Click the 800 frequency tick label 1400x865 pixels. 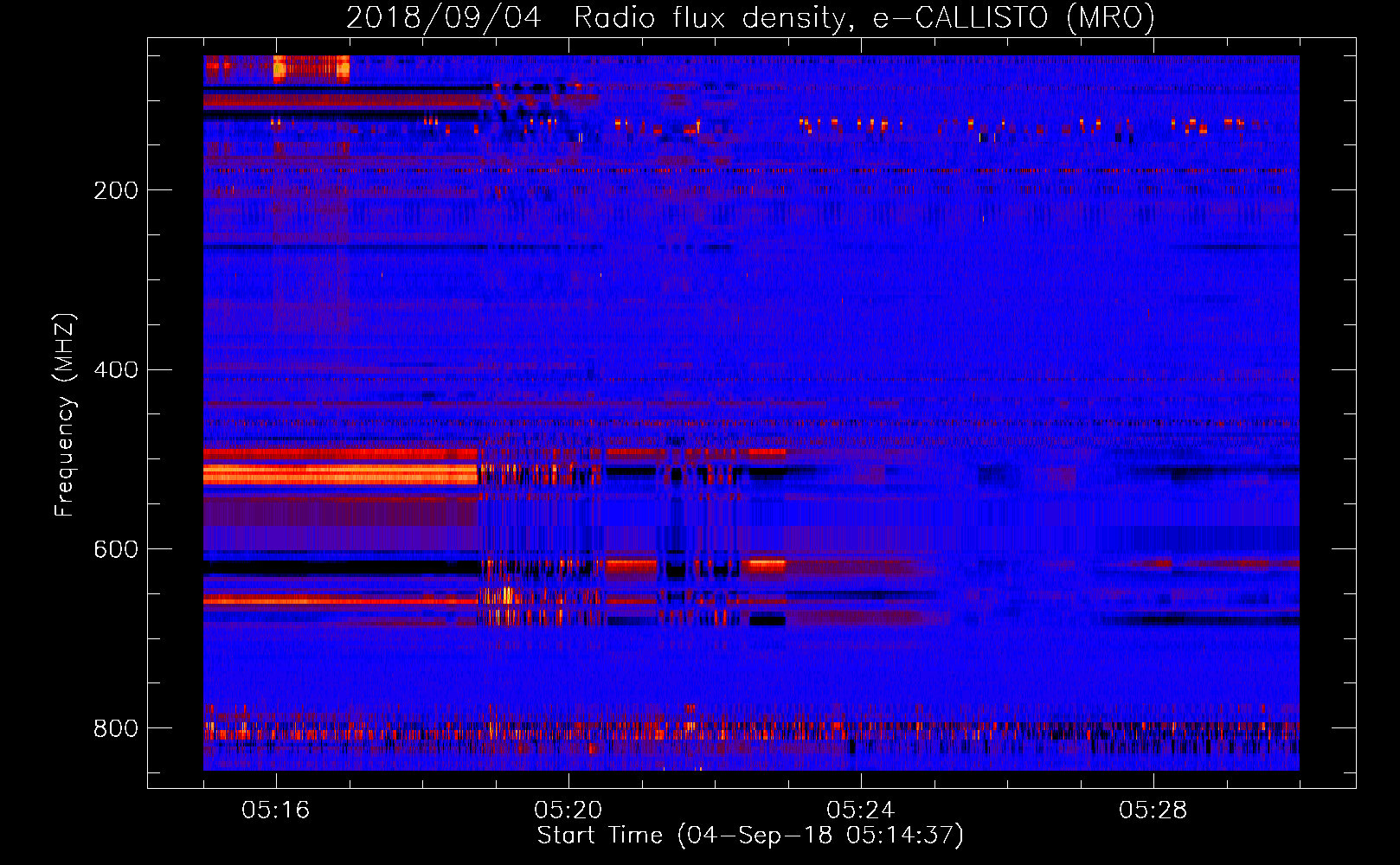116,729
